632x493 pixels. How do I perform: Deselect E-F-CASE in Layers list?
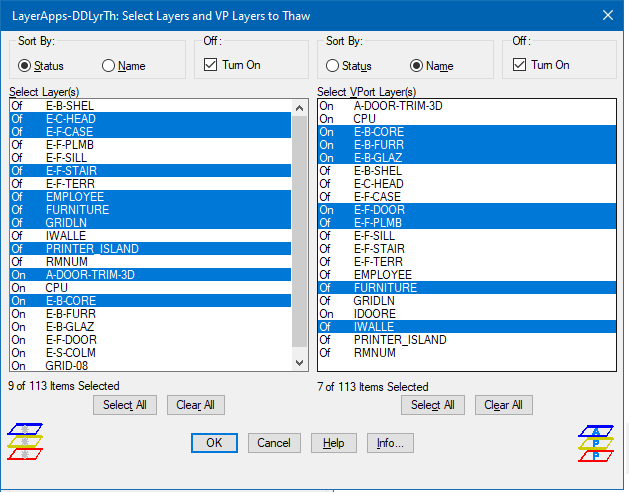[x=150, y=131]
